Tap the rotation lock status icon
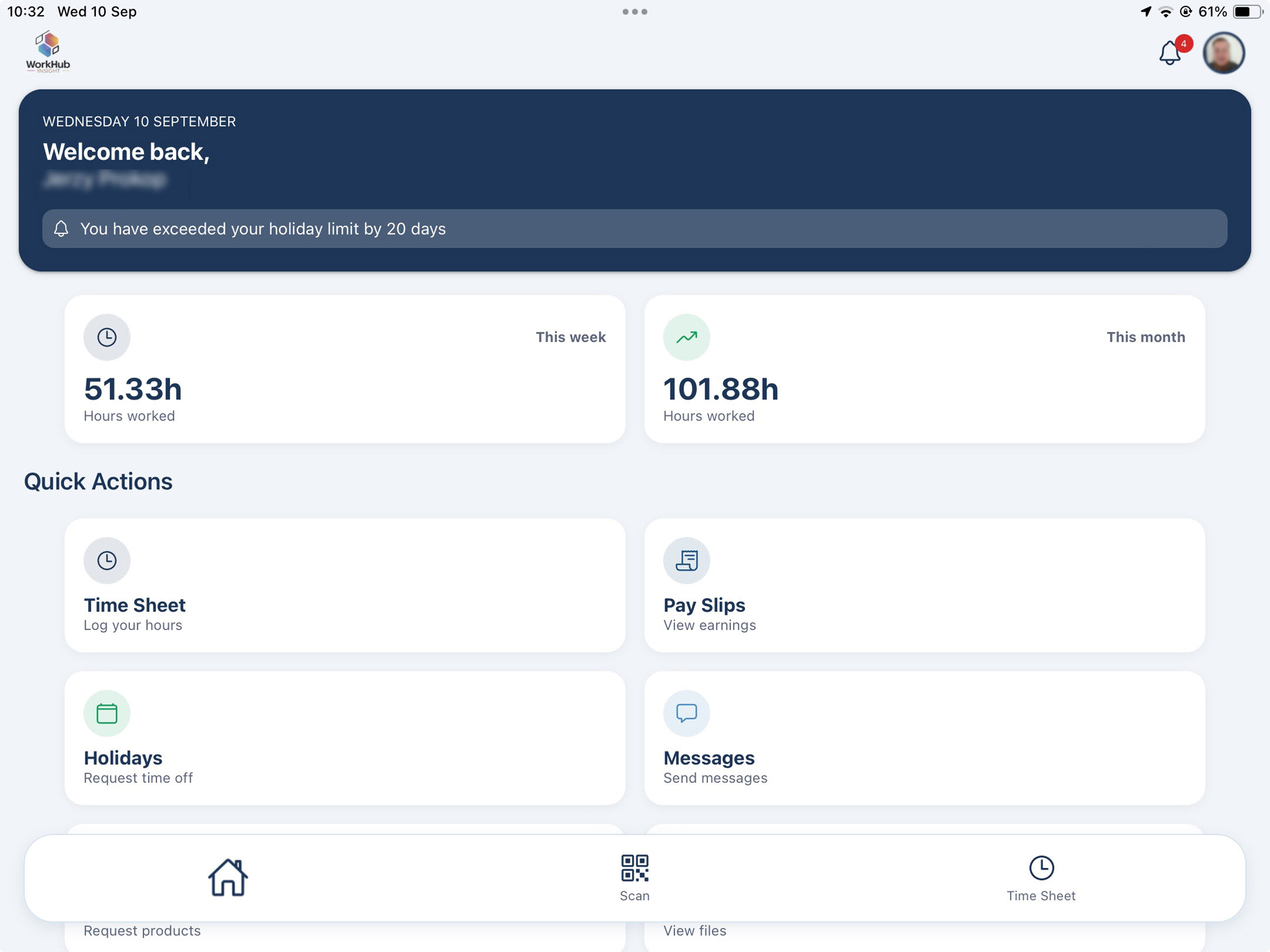 1185,12
